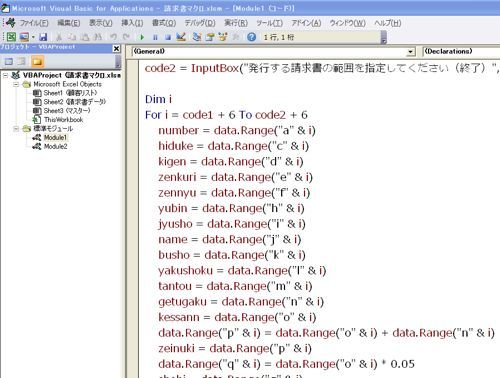This screenshot has width=500, height=378.
Task: Click the View Code button in the project pane
Action: [x=9, y=62]
